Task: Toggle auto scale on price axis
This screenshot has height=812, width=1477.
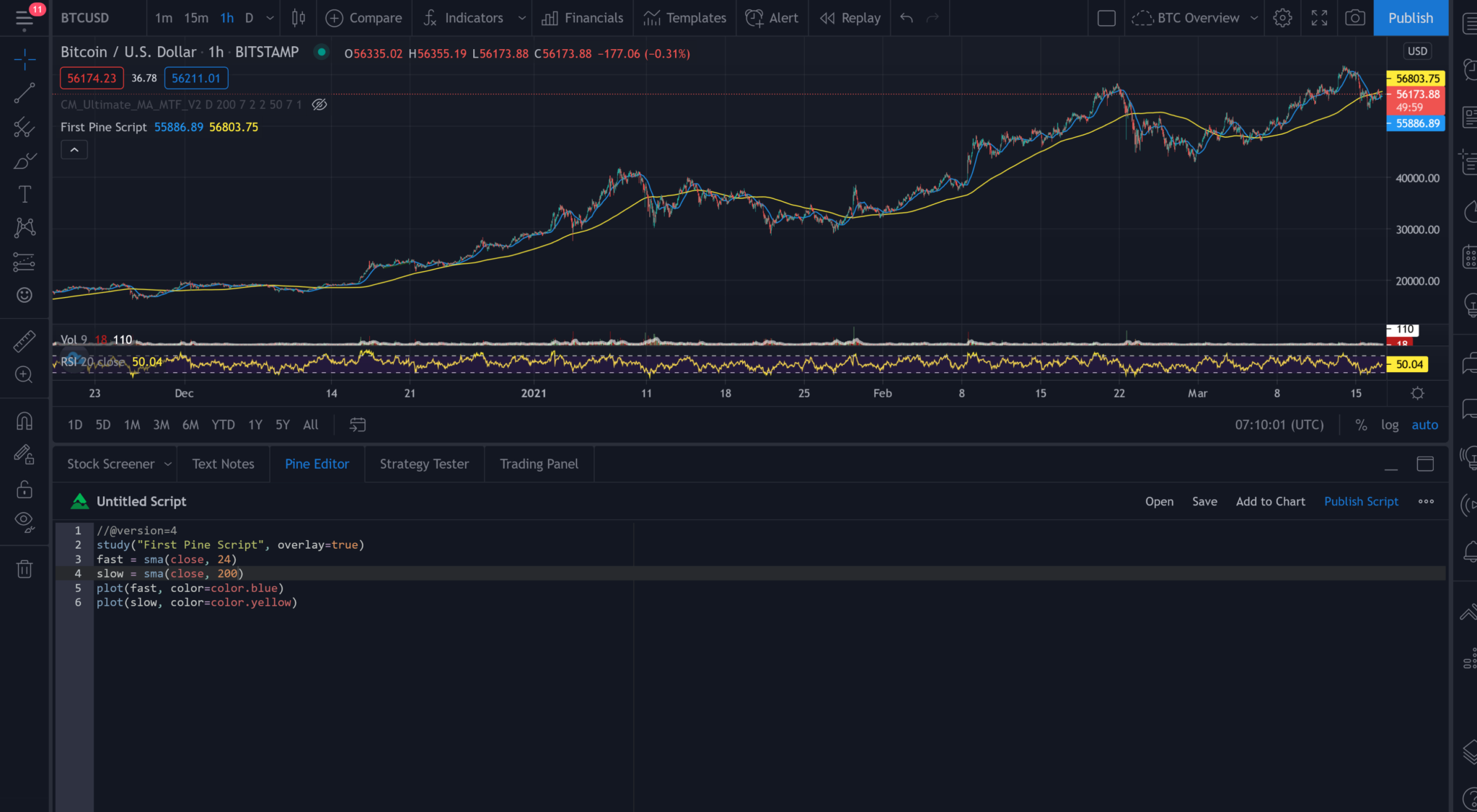Action: (x=1424, y=425)
